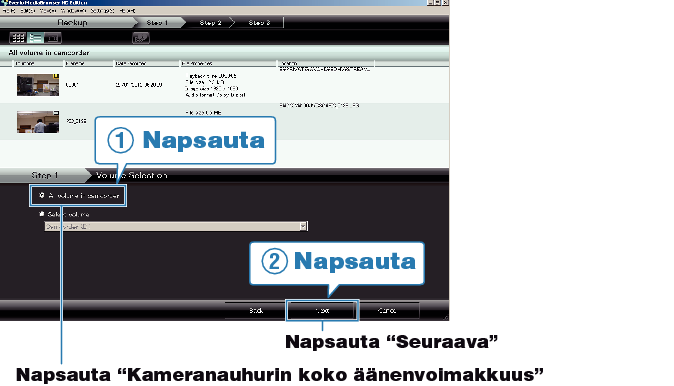
Task: Select the first video thumbnail in list
Action: pyautogui.click(x=38, y=85)
